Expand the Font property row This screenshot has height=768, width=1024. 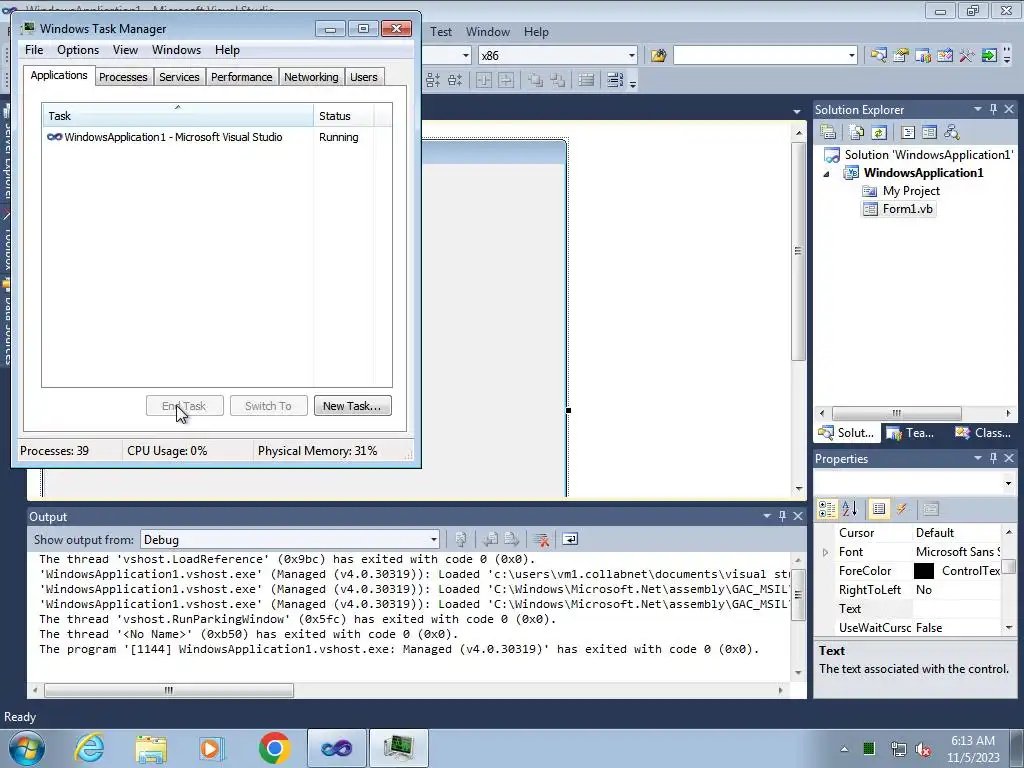point(825,552)
